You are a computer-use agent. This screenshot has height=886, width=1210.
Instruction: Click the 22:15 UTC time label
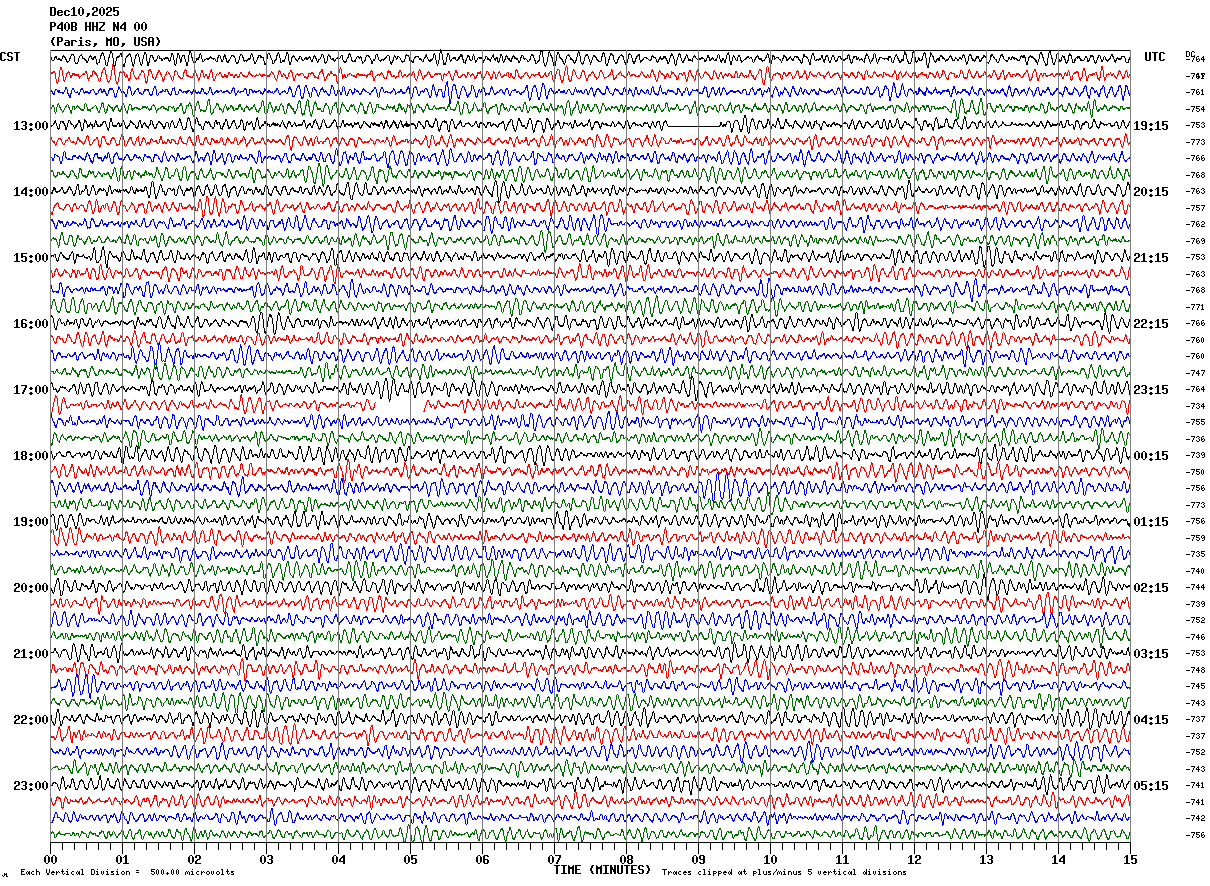tap(1151, 324)
